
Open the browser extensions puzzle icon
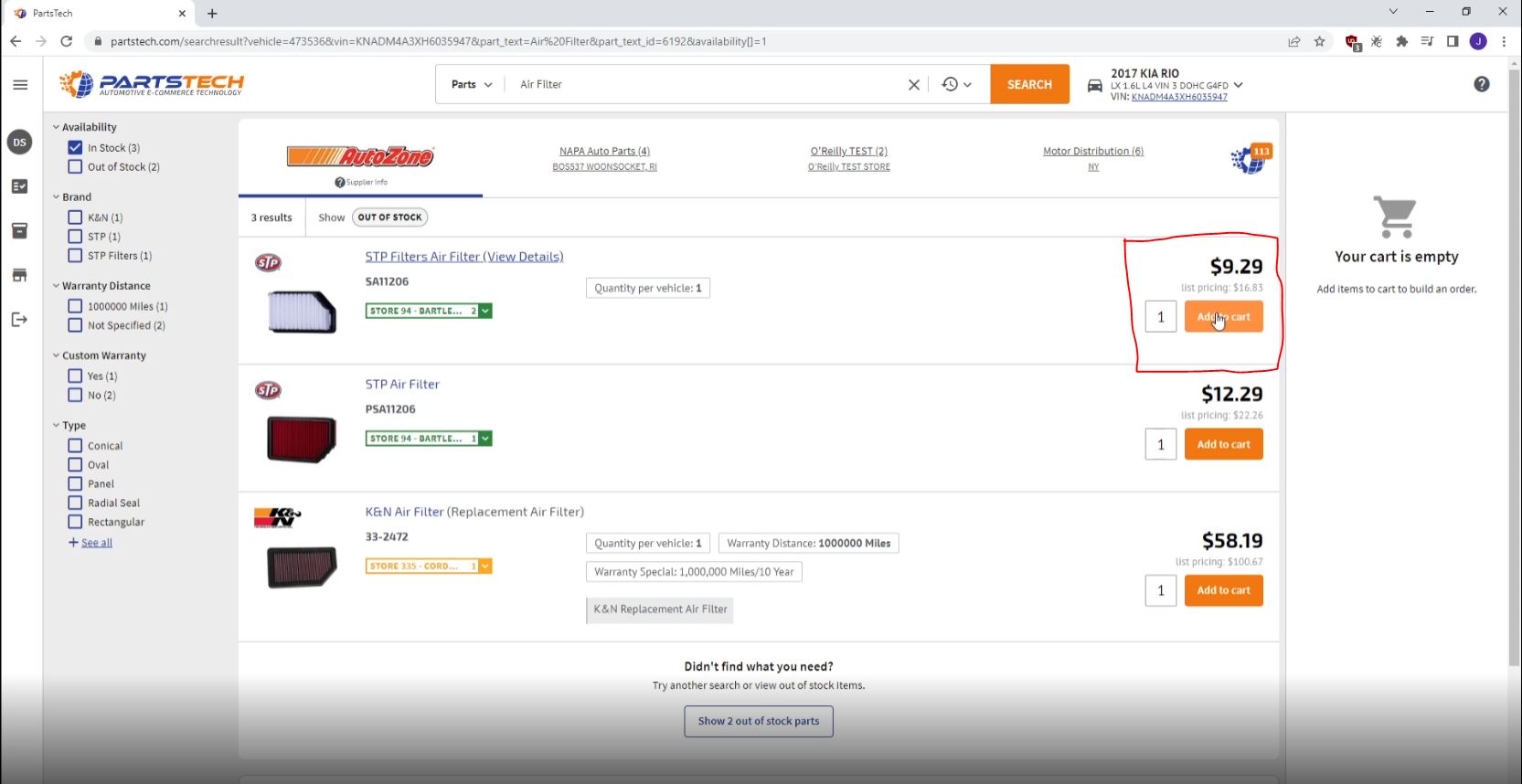pos(1401,41)
